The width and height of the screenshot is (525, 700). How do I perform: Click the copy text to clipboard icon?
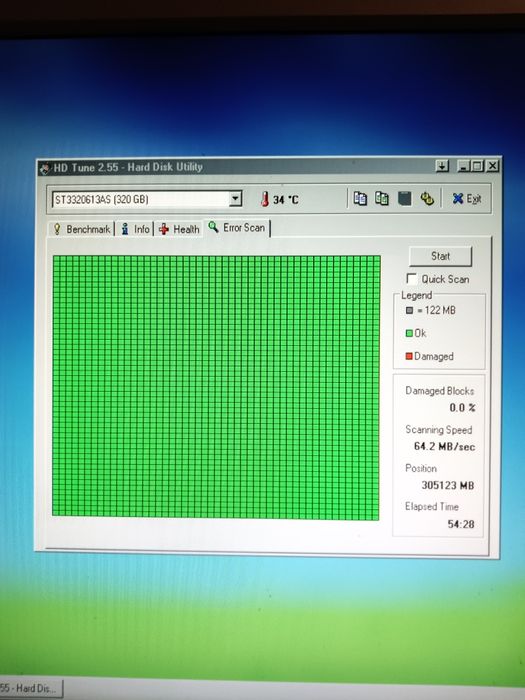point(360,198)
